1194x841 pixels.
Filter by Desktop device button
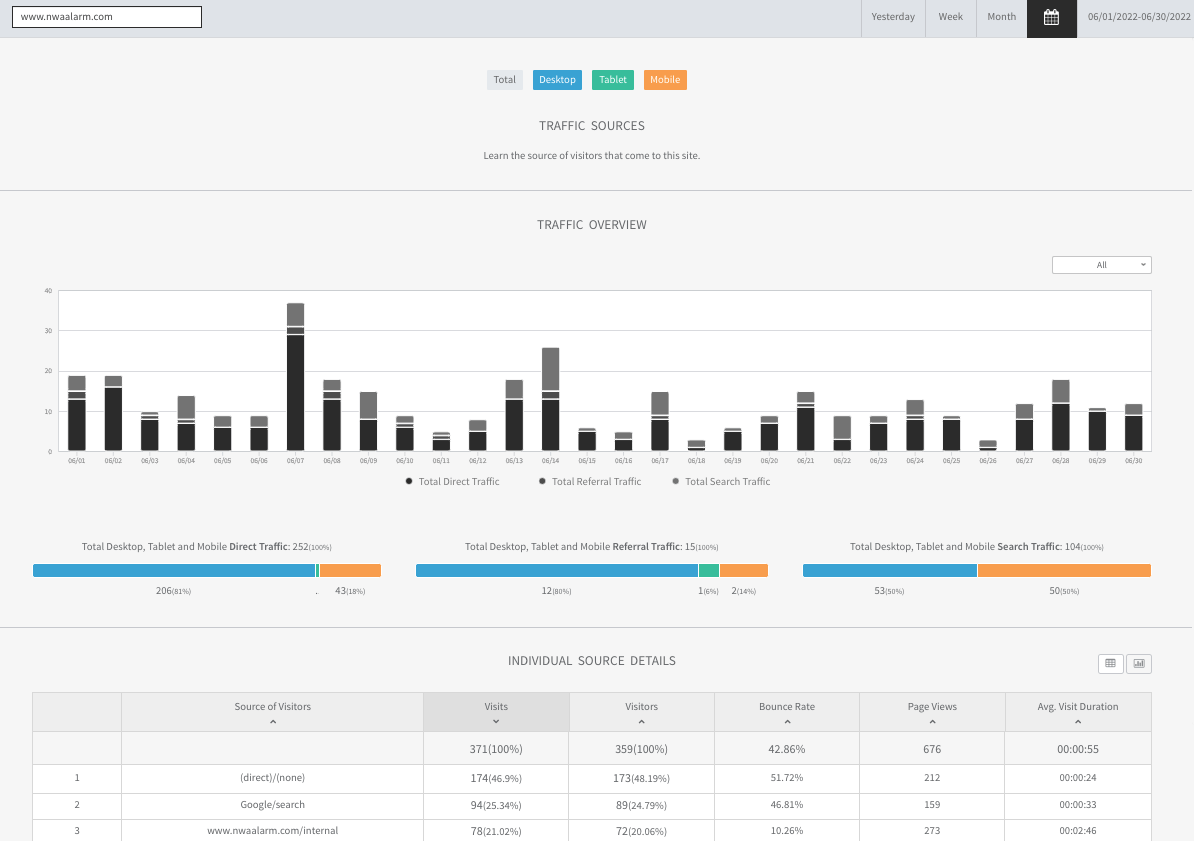tap(557, 80)
